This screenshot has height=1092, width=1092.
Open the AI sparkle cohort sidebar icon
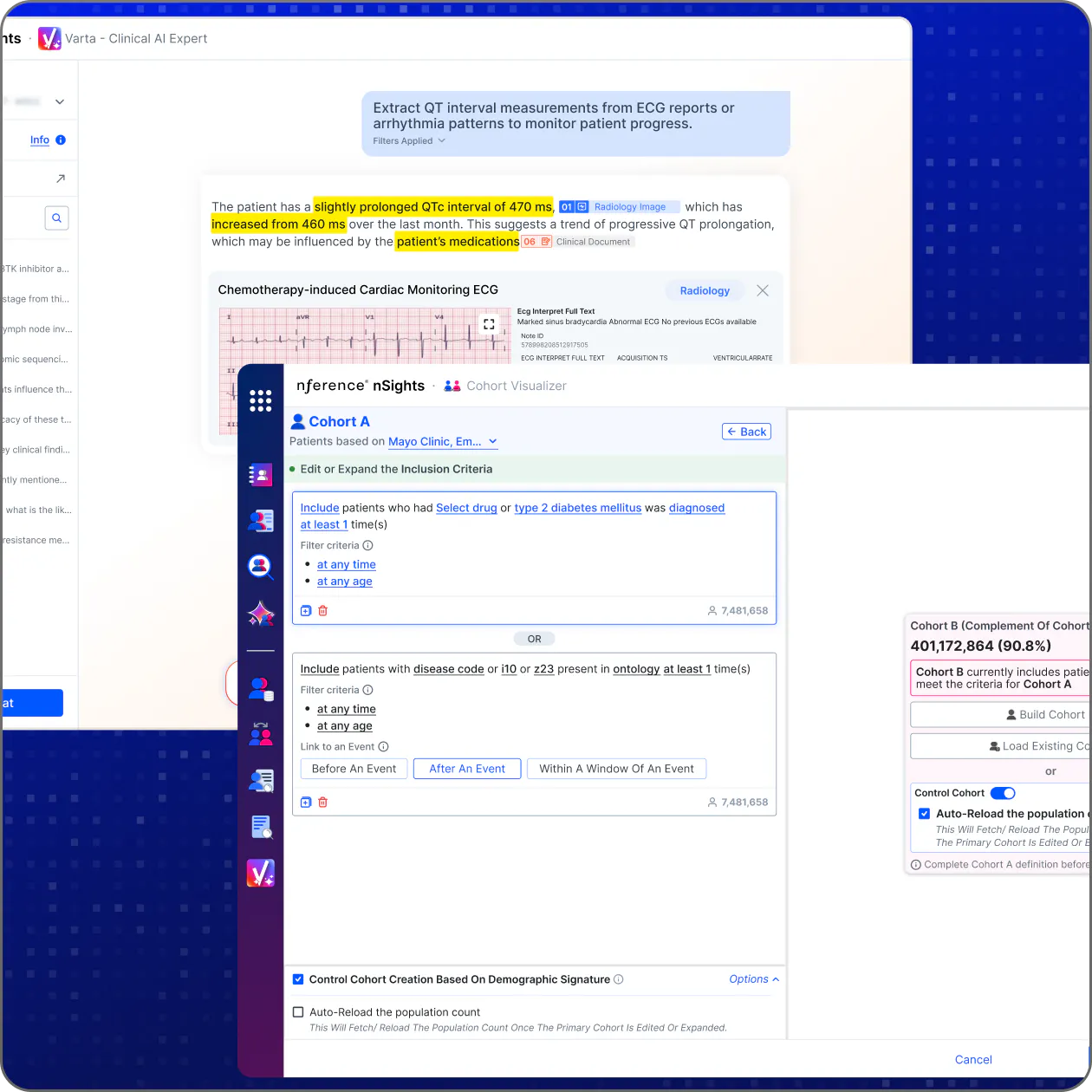(260, 614)
